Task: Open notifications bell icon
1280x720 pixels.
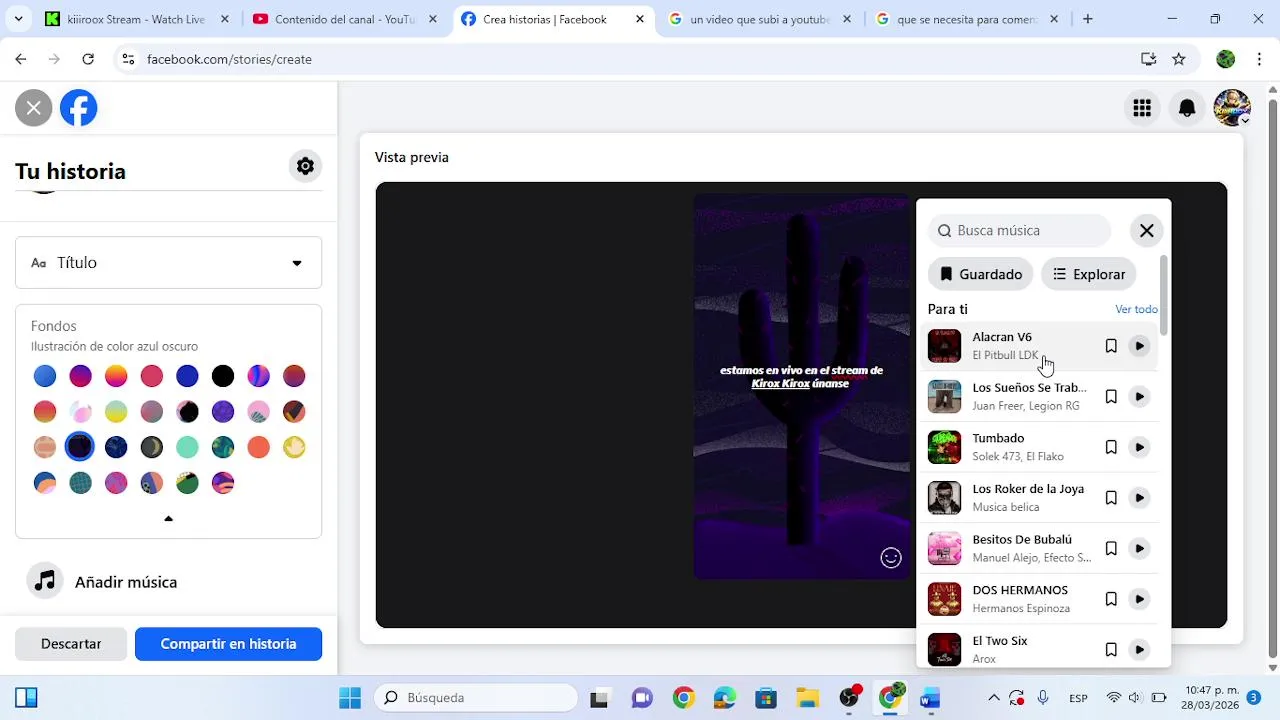Action: (x=1187, y=108)
